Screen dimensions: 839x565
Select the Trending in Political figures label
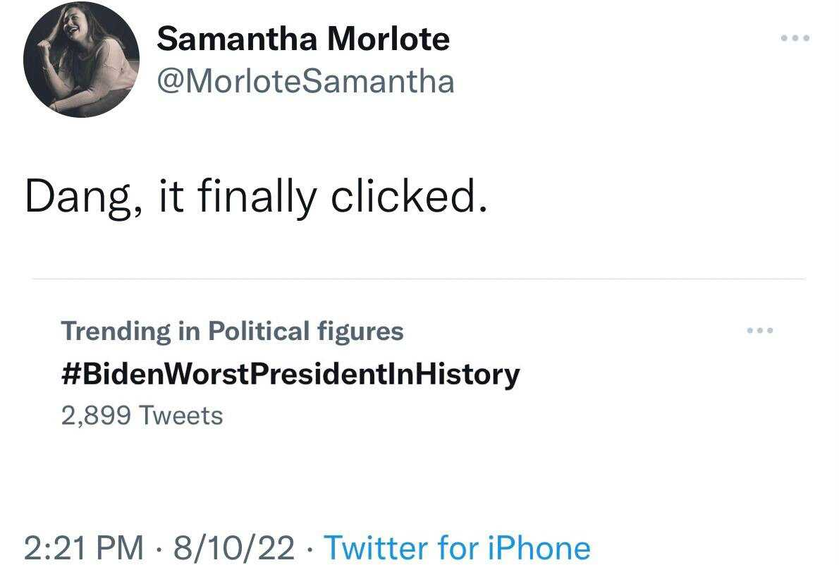[232, 331]
